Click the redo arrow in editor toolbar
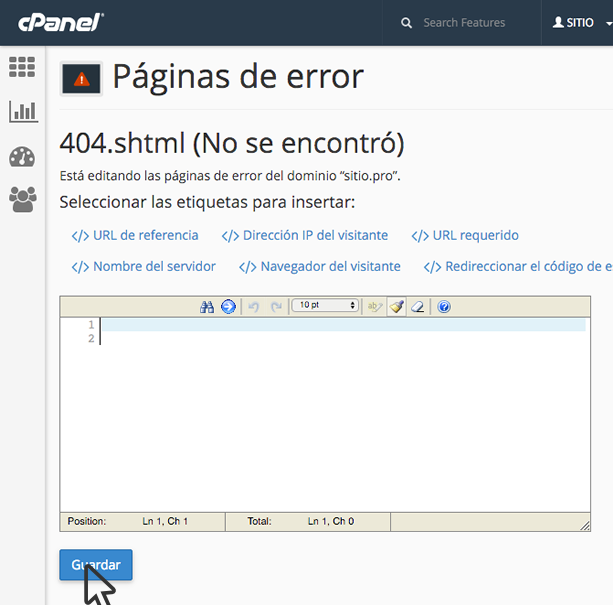 coord(276,306)
